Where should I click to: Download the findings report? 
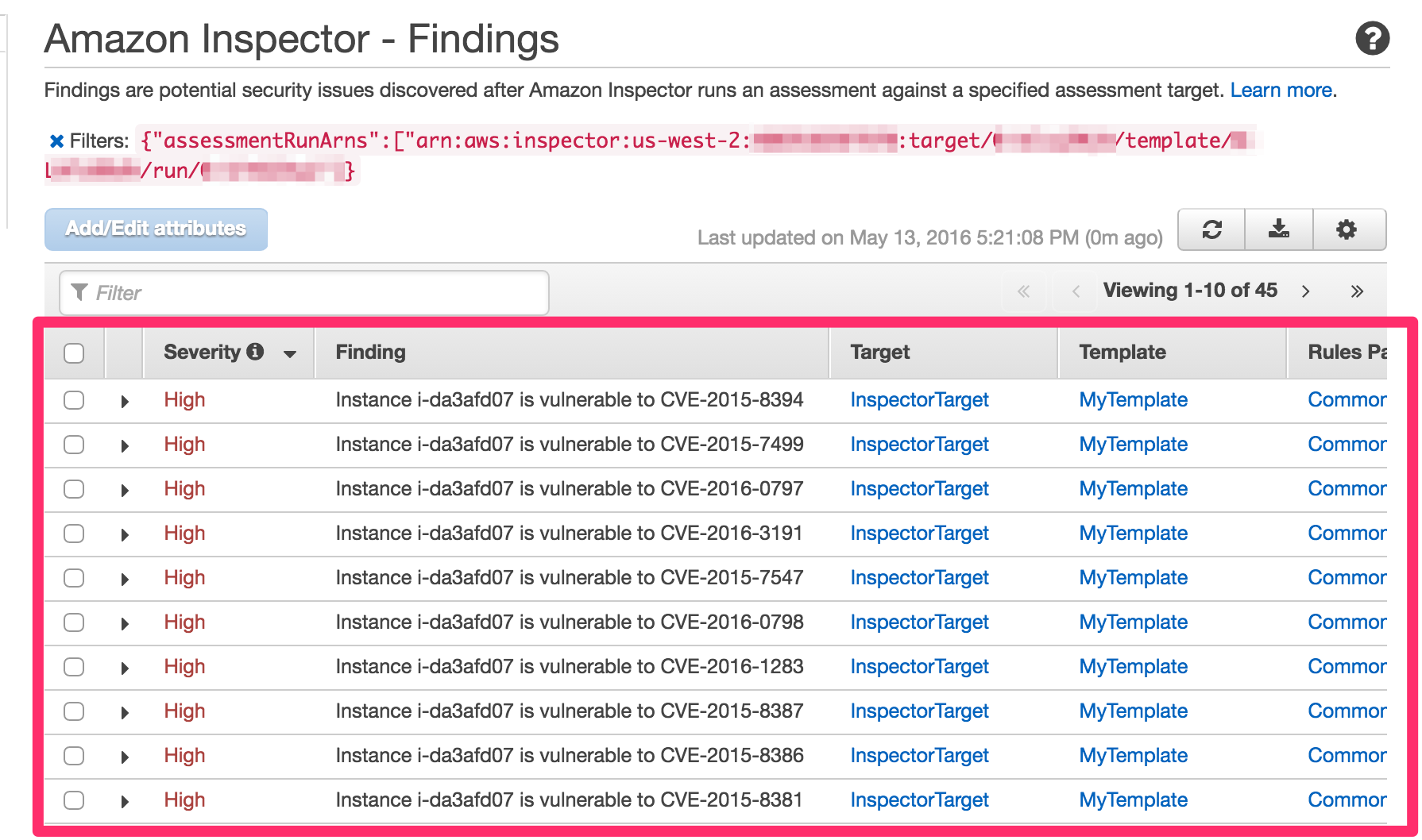pos(1278,229)
